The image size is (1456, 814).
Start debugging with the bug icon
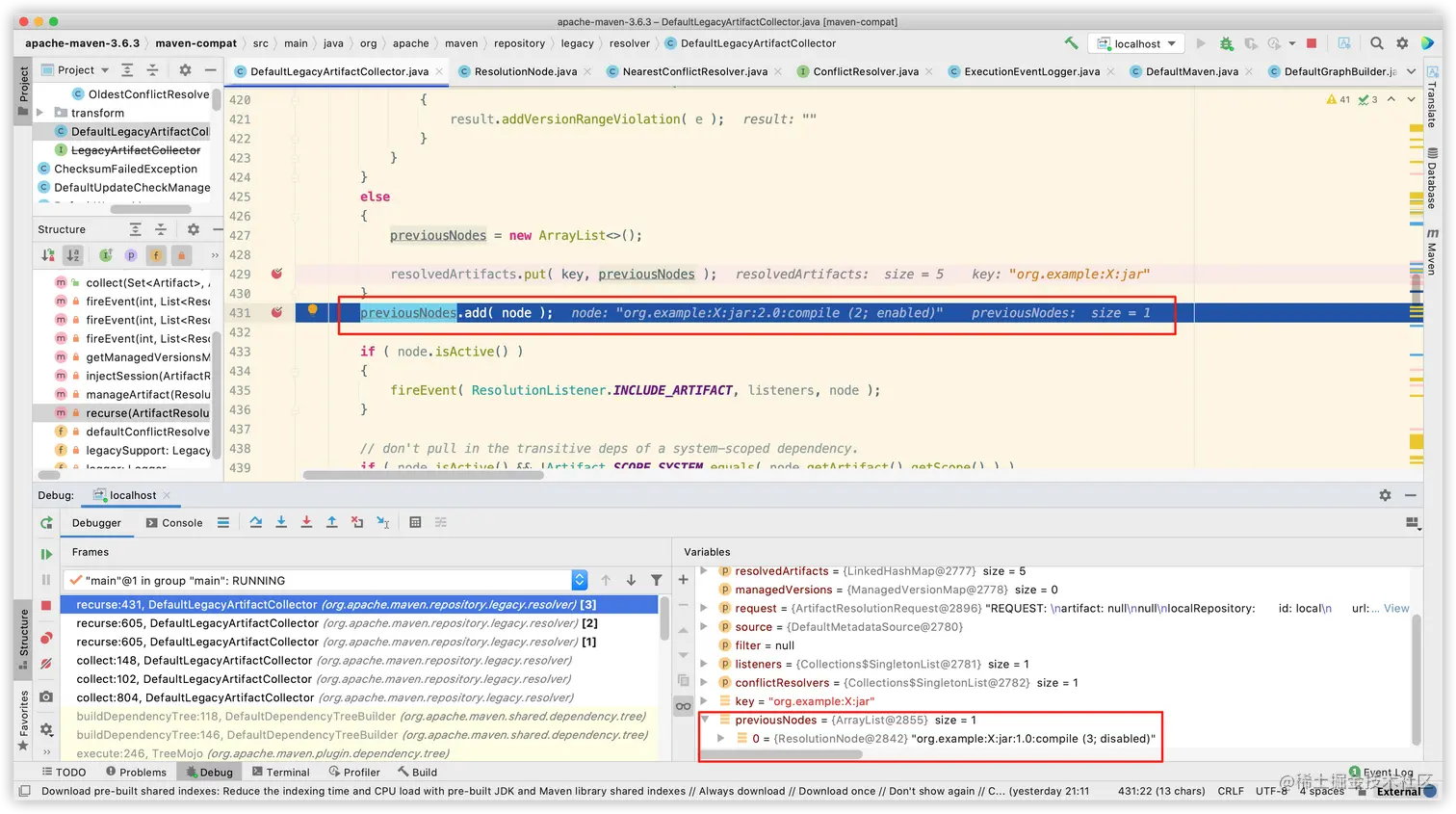(1226, 43)
